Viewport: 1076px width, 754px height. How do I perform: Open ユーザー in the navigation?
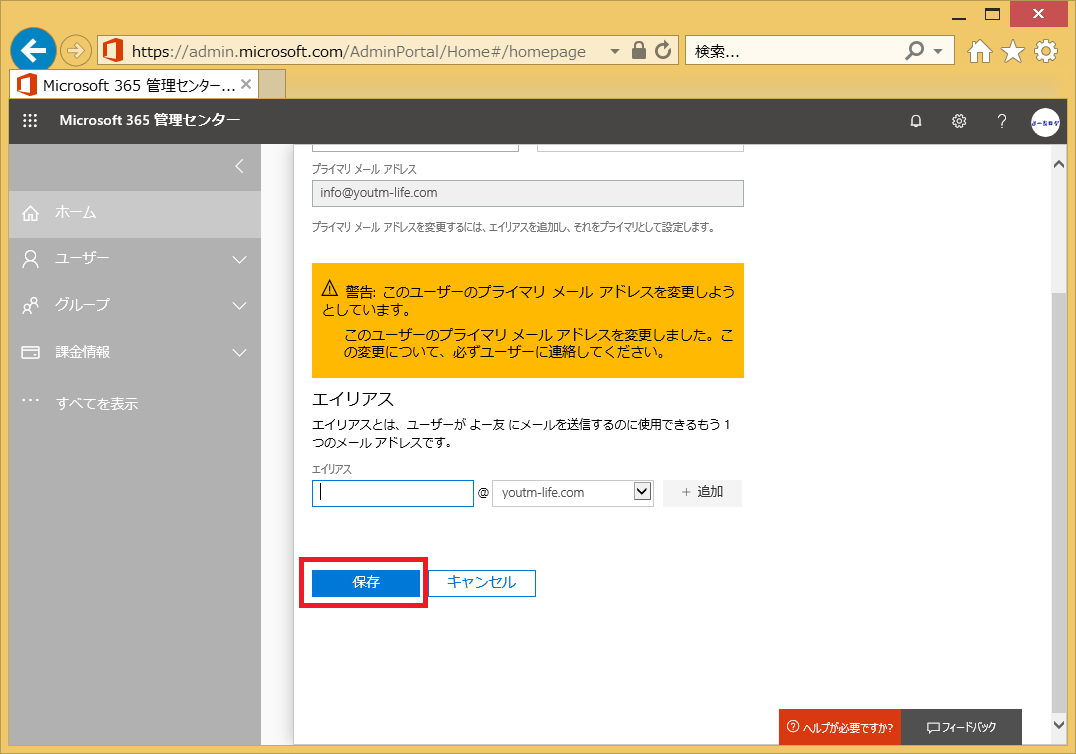(x=135, y=259)
